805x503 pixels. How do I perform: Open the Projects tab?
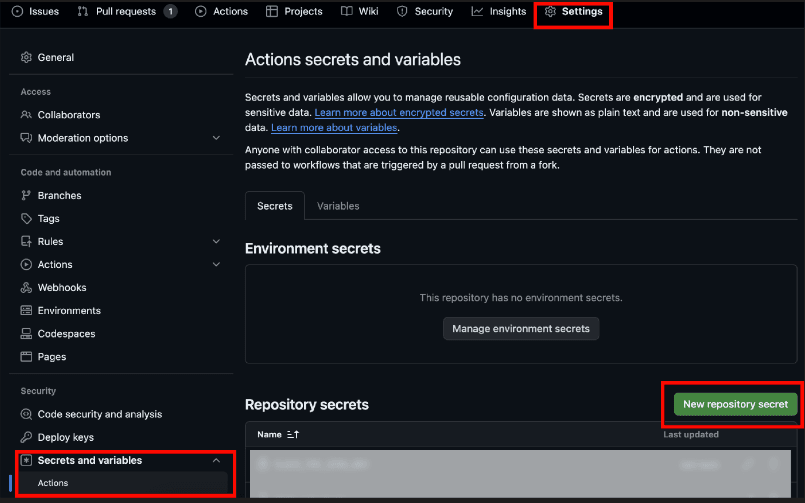pos(294,11)
